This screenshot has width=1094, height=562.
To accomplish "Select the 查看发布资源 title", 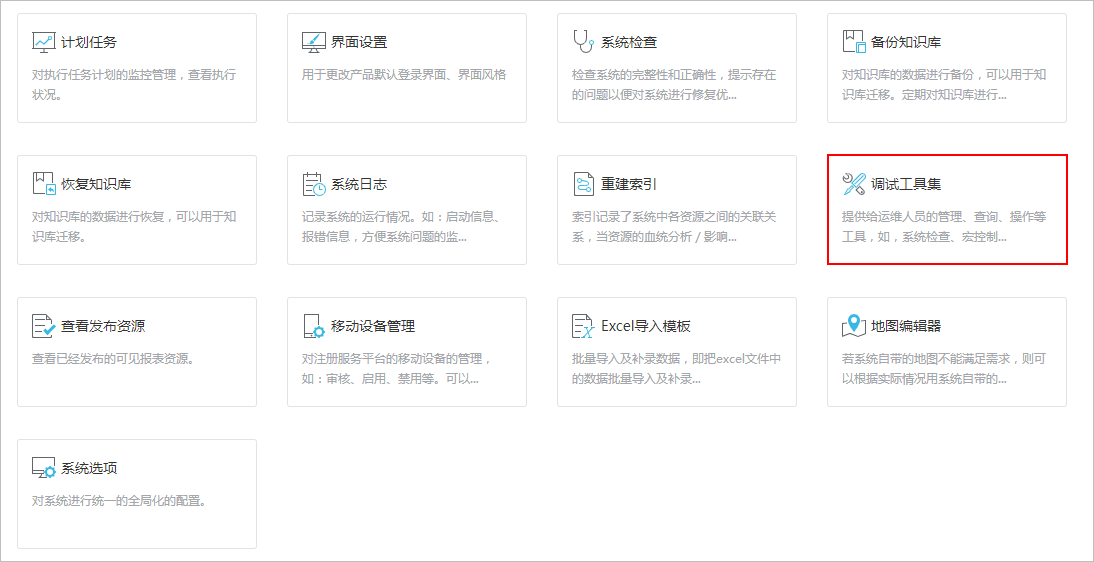I will point(103,326).
